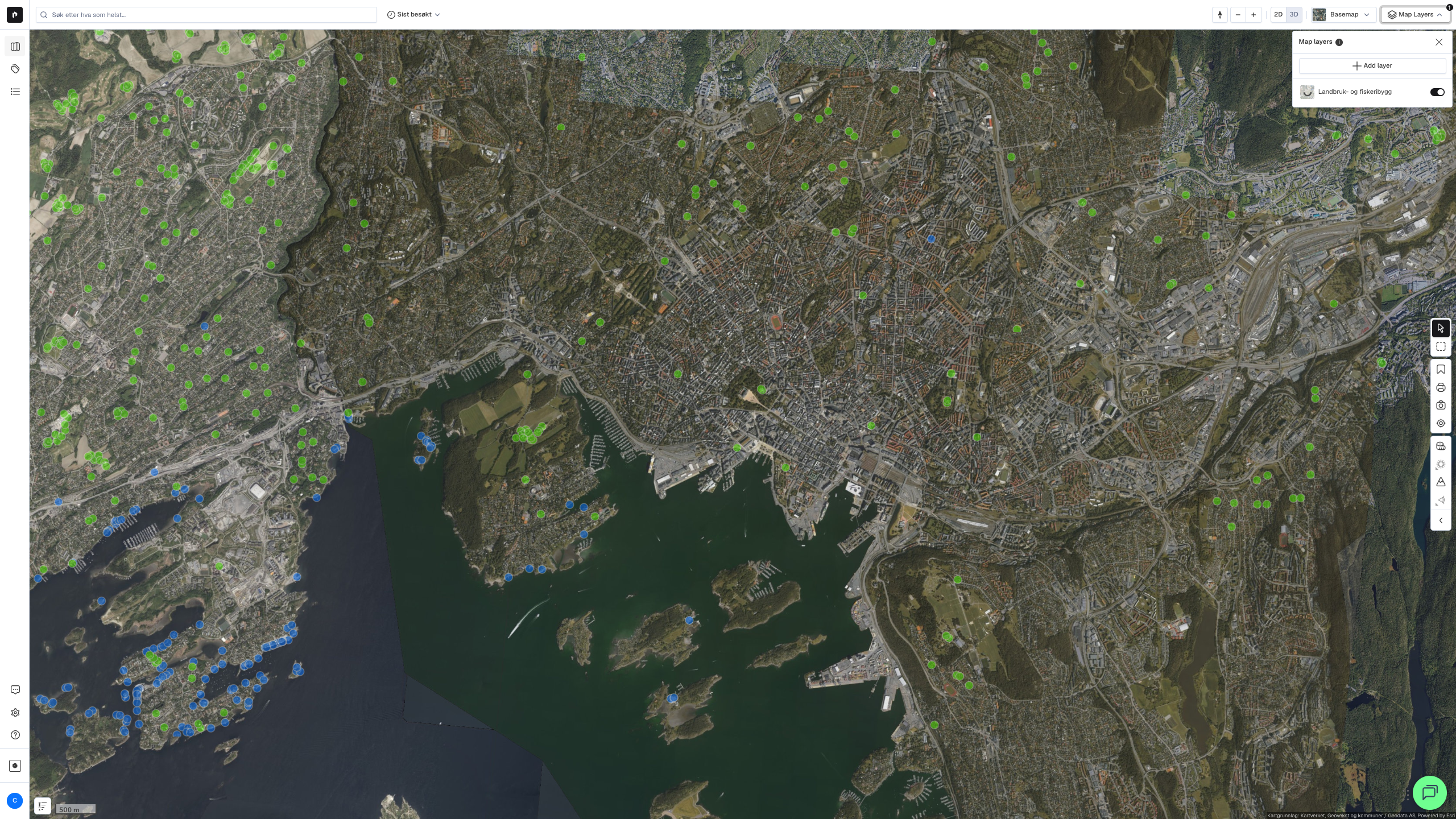Image resolution: width=1456 pixels, height=819 pixels.
Task: Click the Add layer button
Action: click(x=1372, y=66)
